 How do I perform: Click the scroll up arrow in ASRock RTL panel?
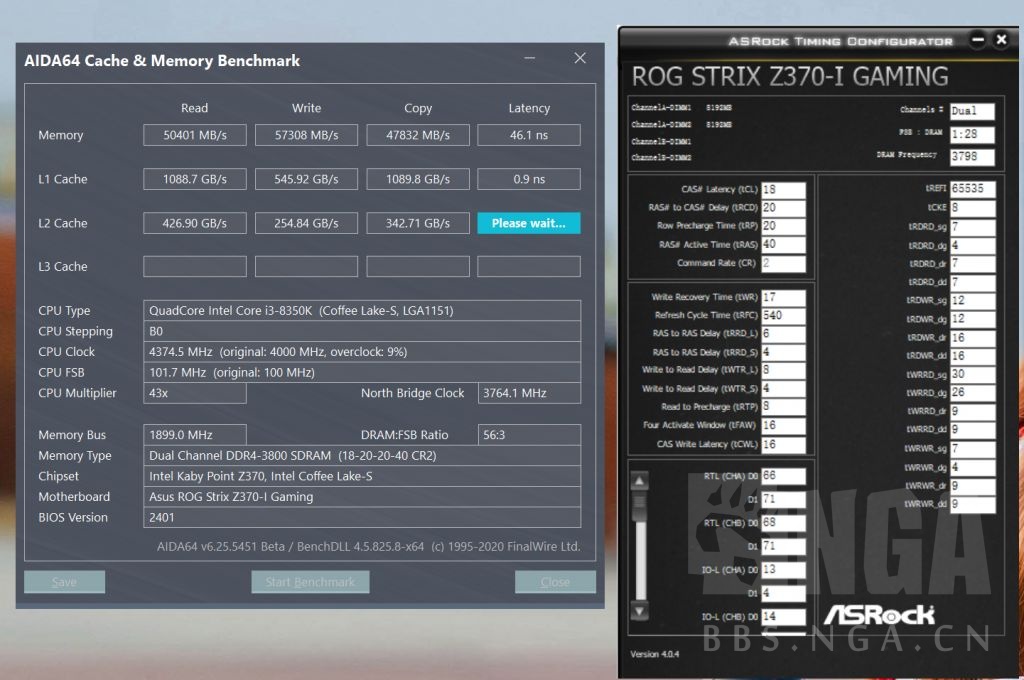click(639, 481)
